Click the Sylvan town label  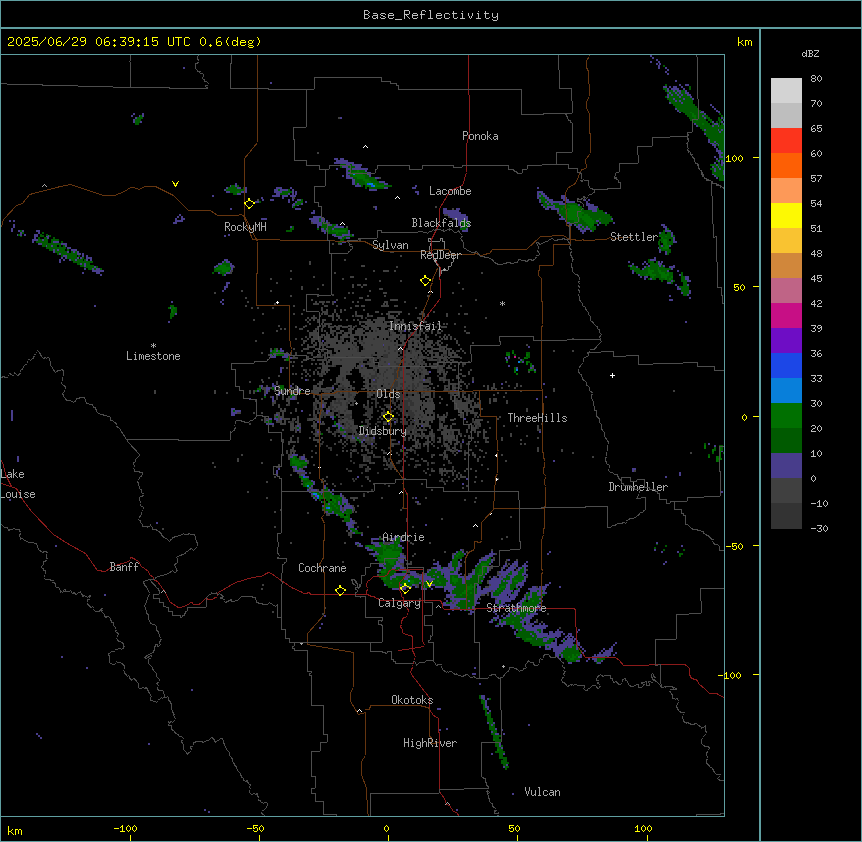(390, 245)
